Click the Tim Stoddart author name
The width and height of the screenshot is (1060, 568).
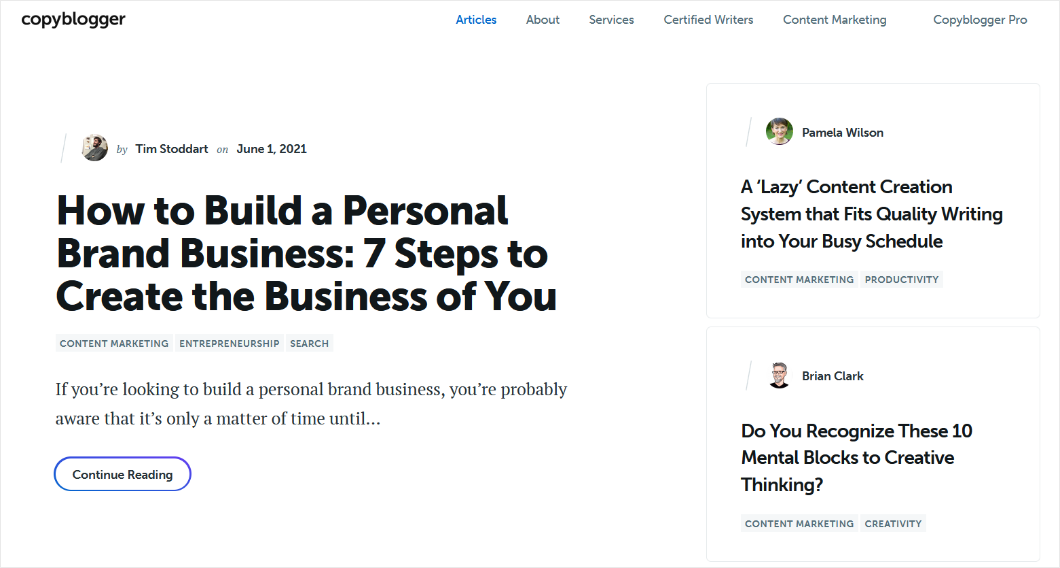point(172,149)
